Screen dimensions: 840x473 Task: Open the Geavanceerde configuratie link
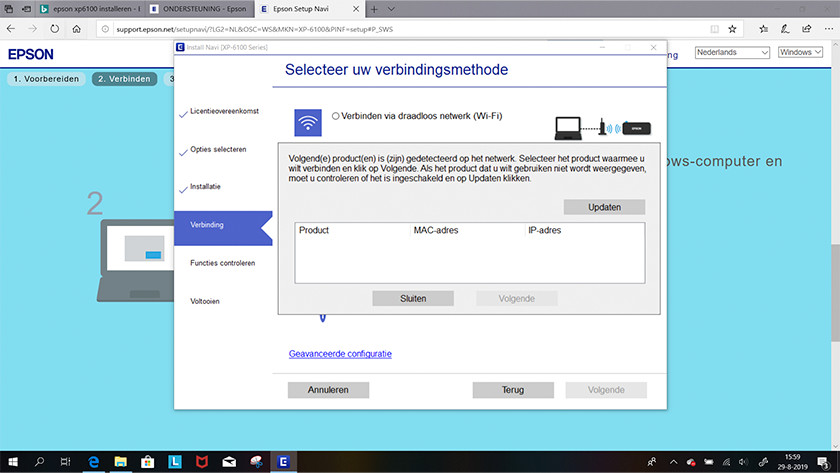click(x=340, y=354)
